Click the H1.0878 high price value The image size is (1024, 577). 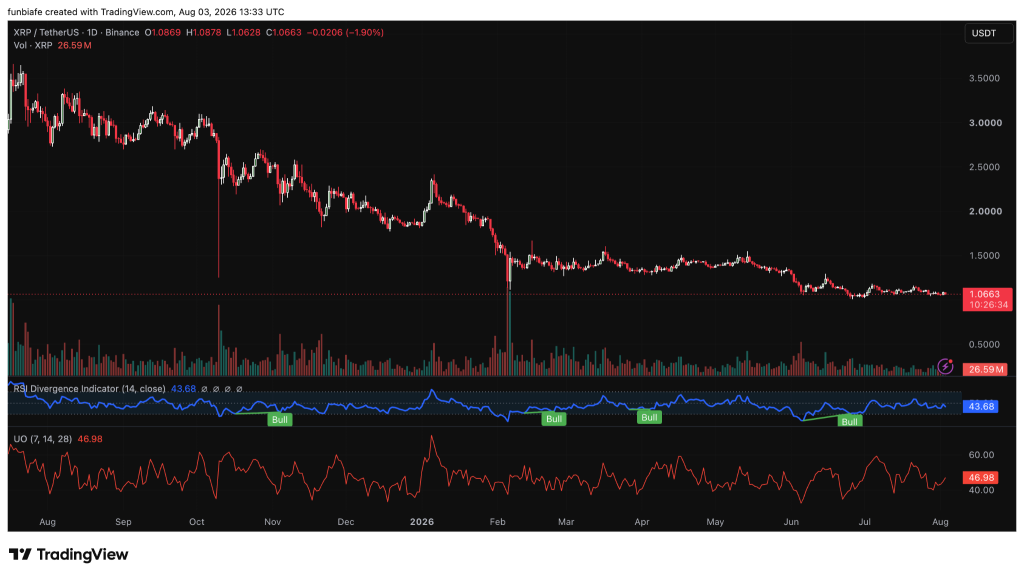(204, 32)
